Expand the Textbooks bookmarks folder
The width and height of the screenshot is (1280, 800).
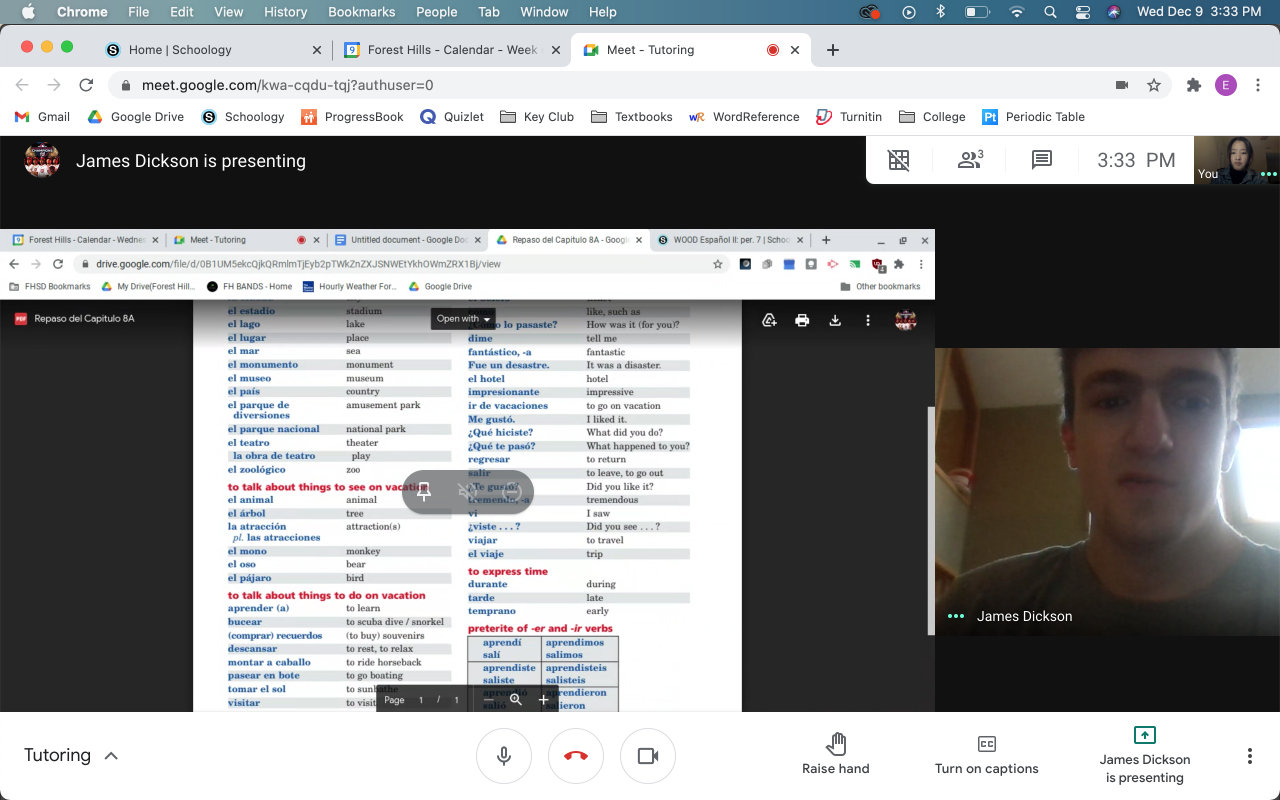[632, 117]
